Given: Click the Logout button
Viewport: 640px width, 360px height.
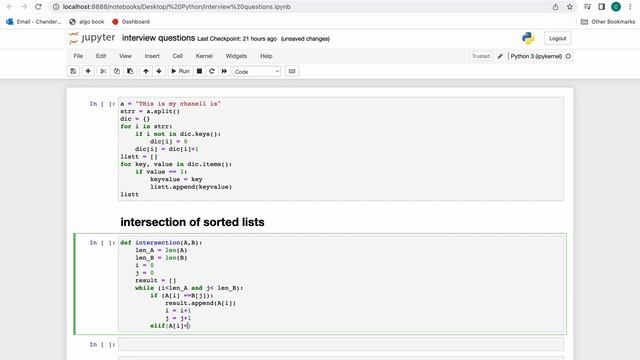Looking at the screenshot, I should tap(558, 38).
